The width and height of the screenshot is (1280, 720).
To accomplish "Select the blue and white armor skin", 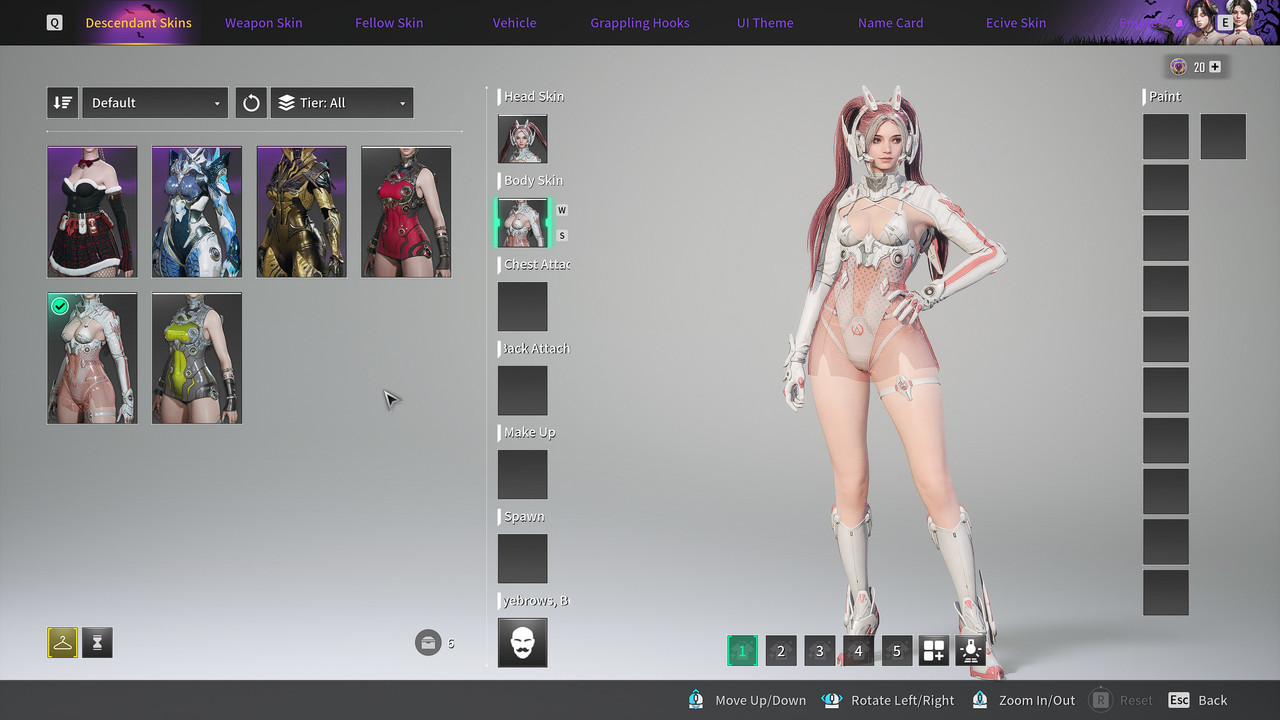I will click(x=197, y=212).
